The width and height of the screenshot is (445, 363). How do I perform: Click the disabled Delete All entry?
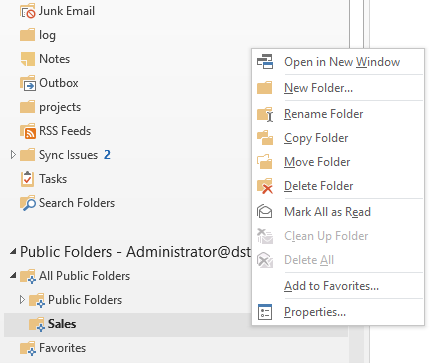(338, 260)
